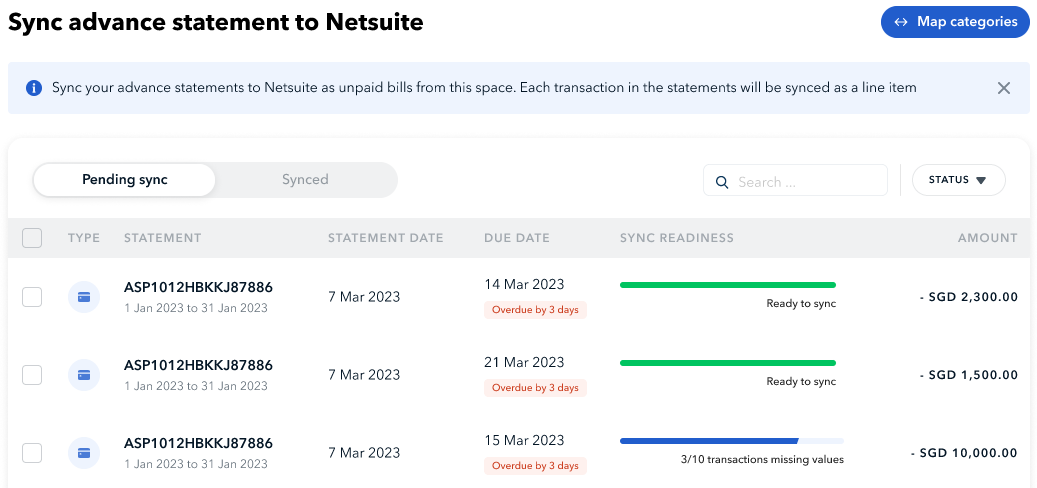Viewport: 1037px width, 488px height.
Task: Click card icon in SGD 10,000.00 row
Action: (84, 453)
